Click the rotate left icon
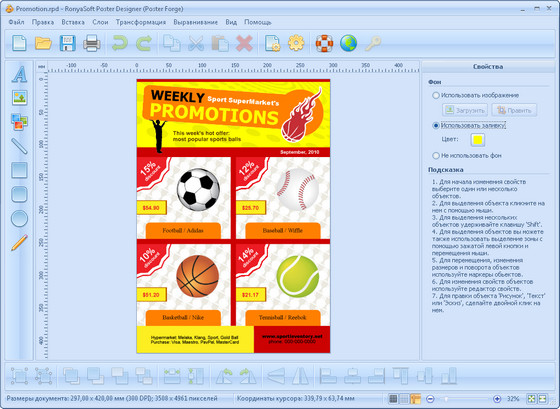This screenshot has width=560, height=409. pyautogui.click(x=224, y=376)
